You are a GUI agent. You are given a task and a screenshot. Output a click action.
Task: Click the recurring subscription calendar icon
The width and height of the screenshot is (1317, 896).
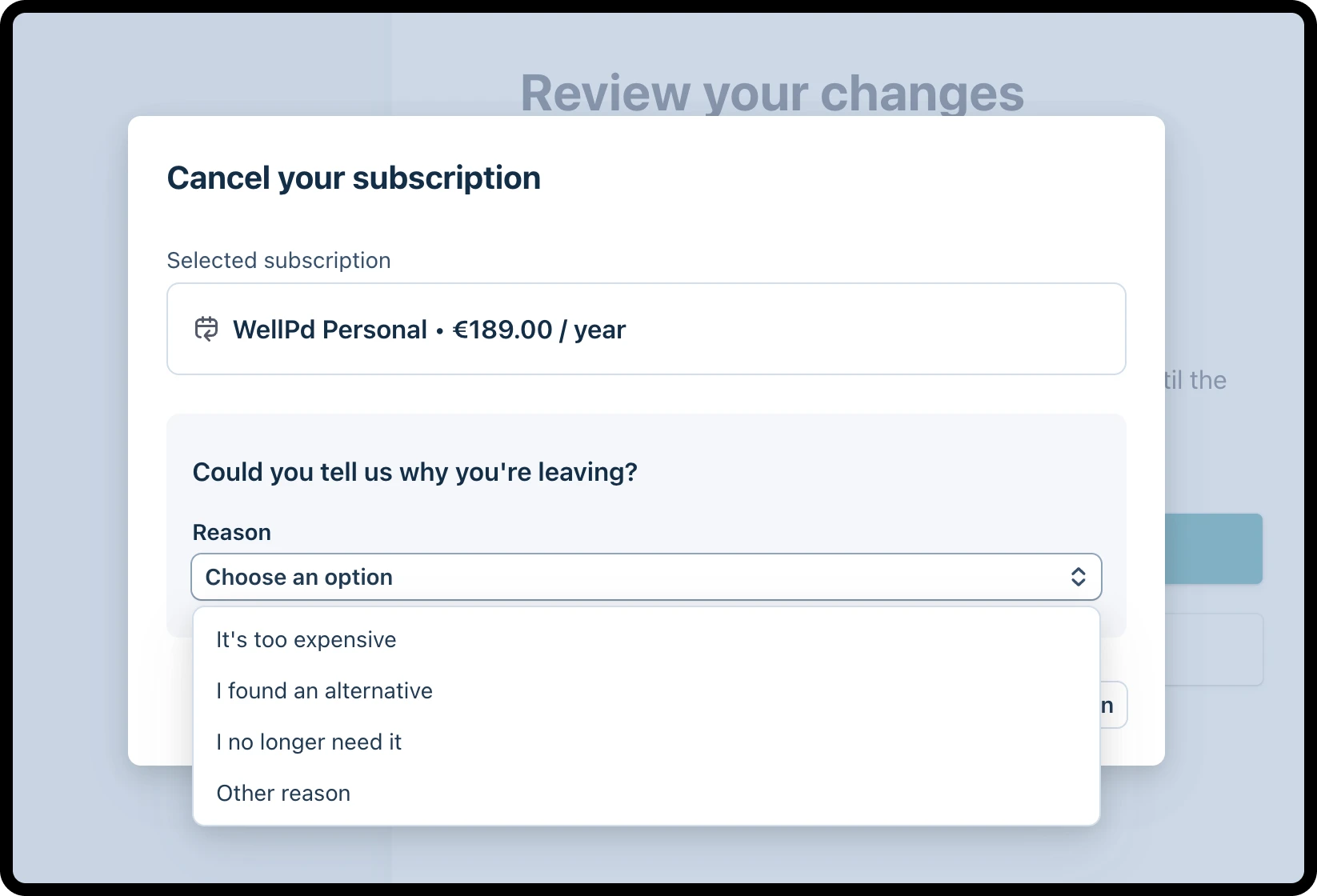[x=206, y=329]
